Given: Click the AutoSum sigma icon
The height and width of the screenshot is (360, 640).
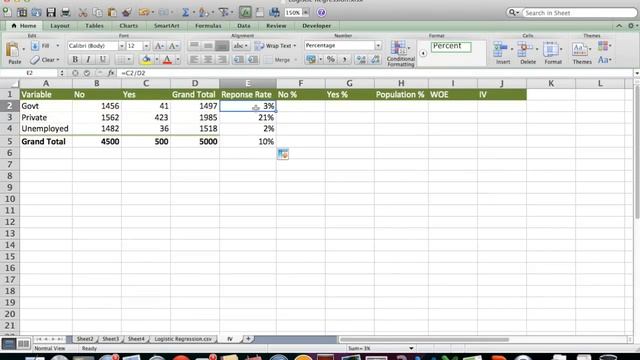Looking at the screenshot, I should click(185, 12).
